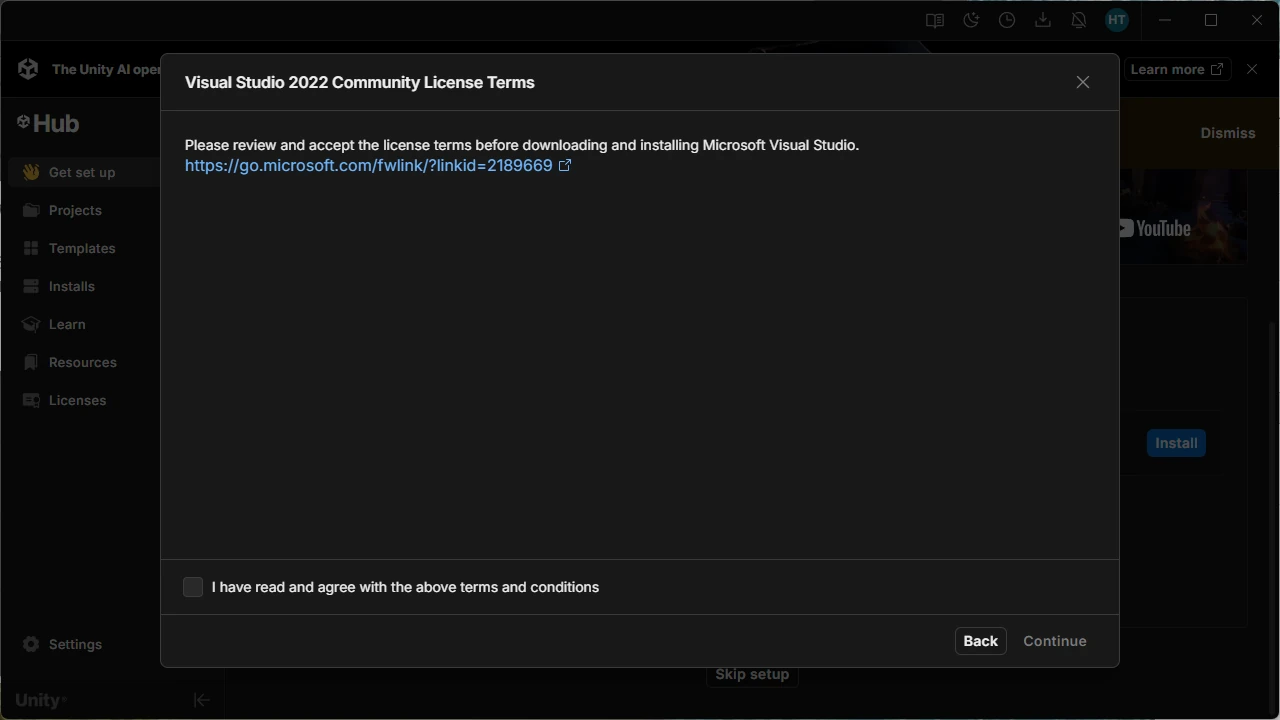Close the Unity AI banner
Image resolution: width=1280 pixels, height=720 pixels.
[x=1252, y=69]
